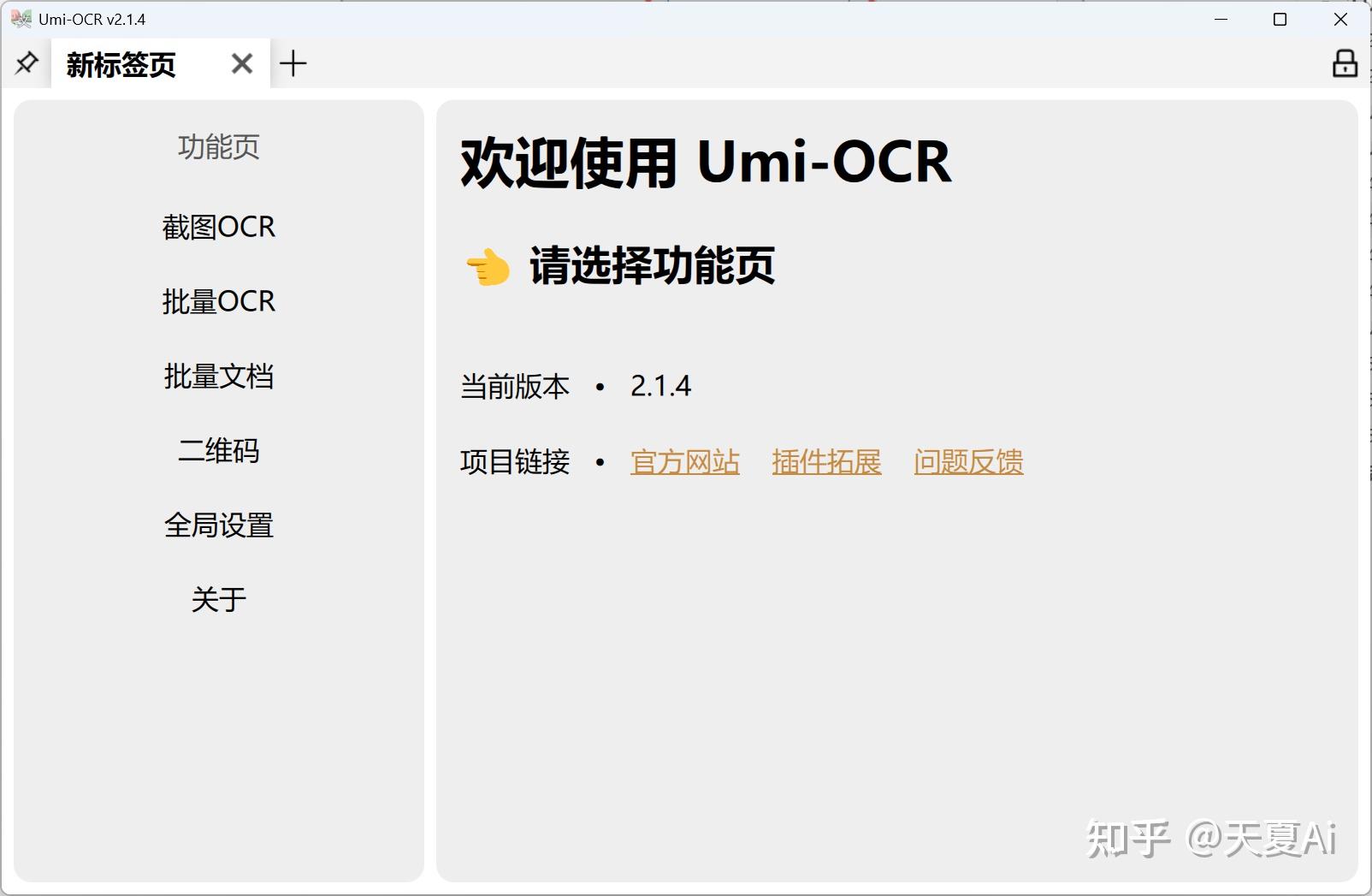Click the Umi-OCR app icon in titlebar
Screen dimensions: 1372x896
tap(19, 17)
